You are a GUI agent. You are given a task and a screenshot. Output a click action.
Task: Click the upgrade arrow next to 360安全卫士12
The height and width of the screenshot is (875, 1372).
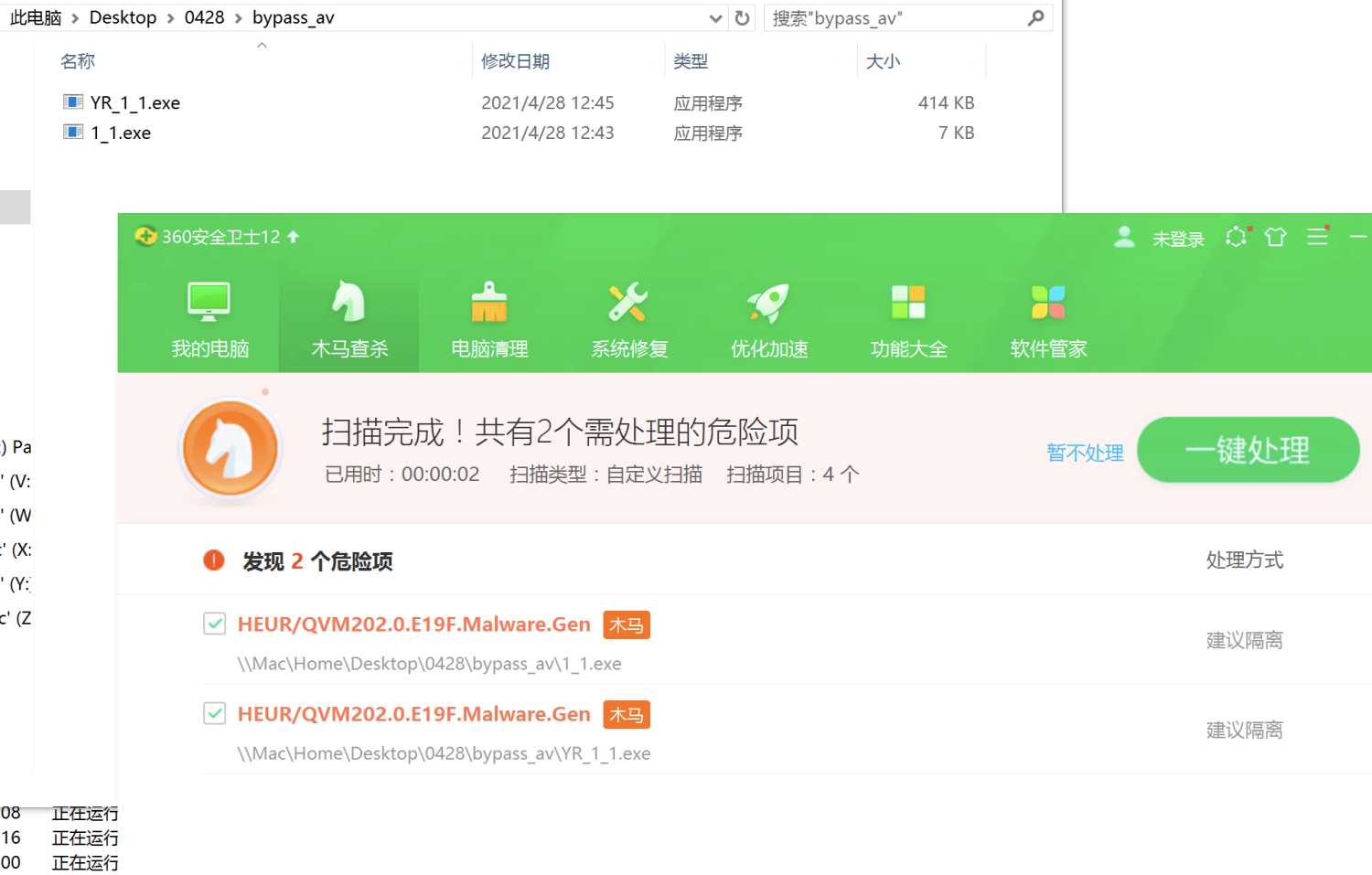[x=294, y=237]
